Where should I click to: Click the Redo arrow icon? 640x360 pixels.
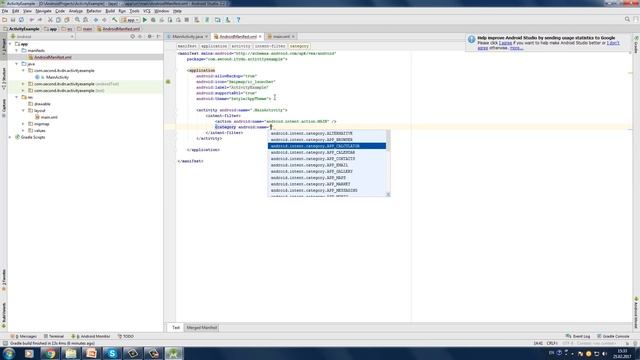tap(40, 20)
